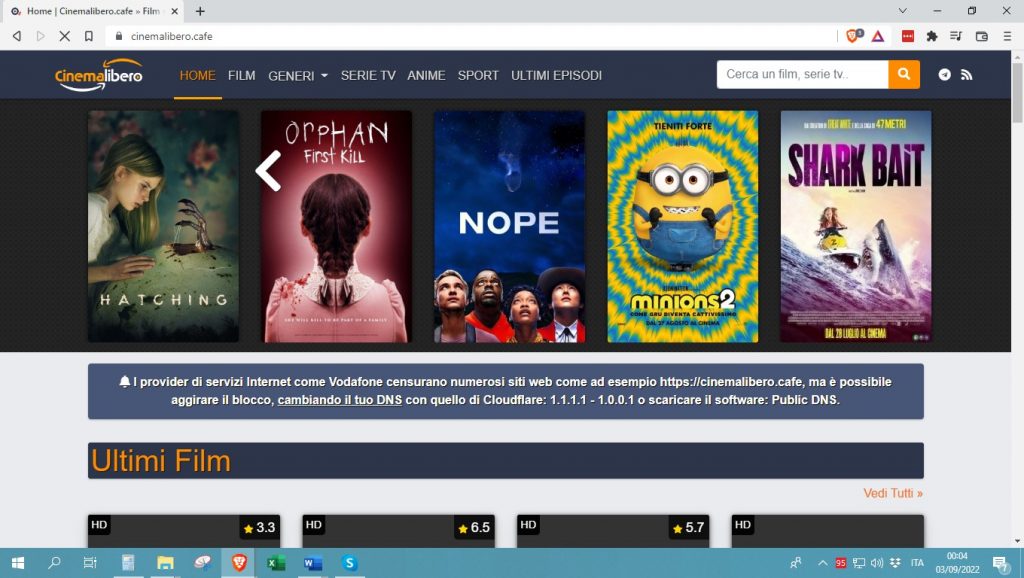Open the Brave Wallet icon
This screenshot has width=1024, height=578.
pos(980,36)
